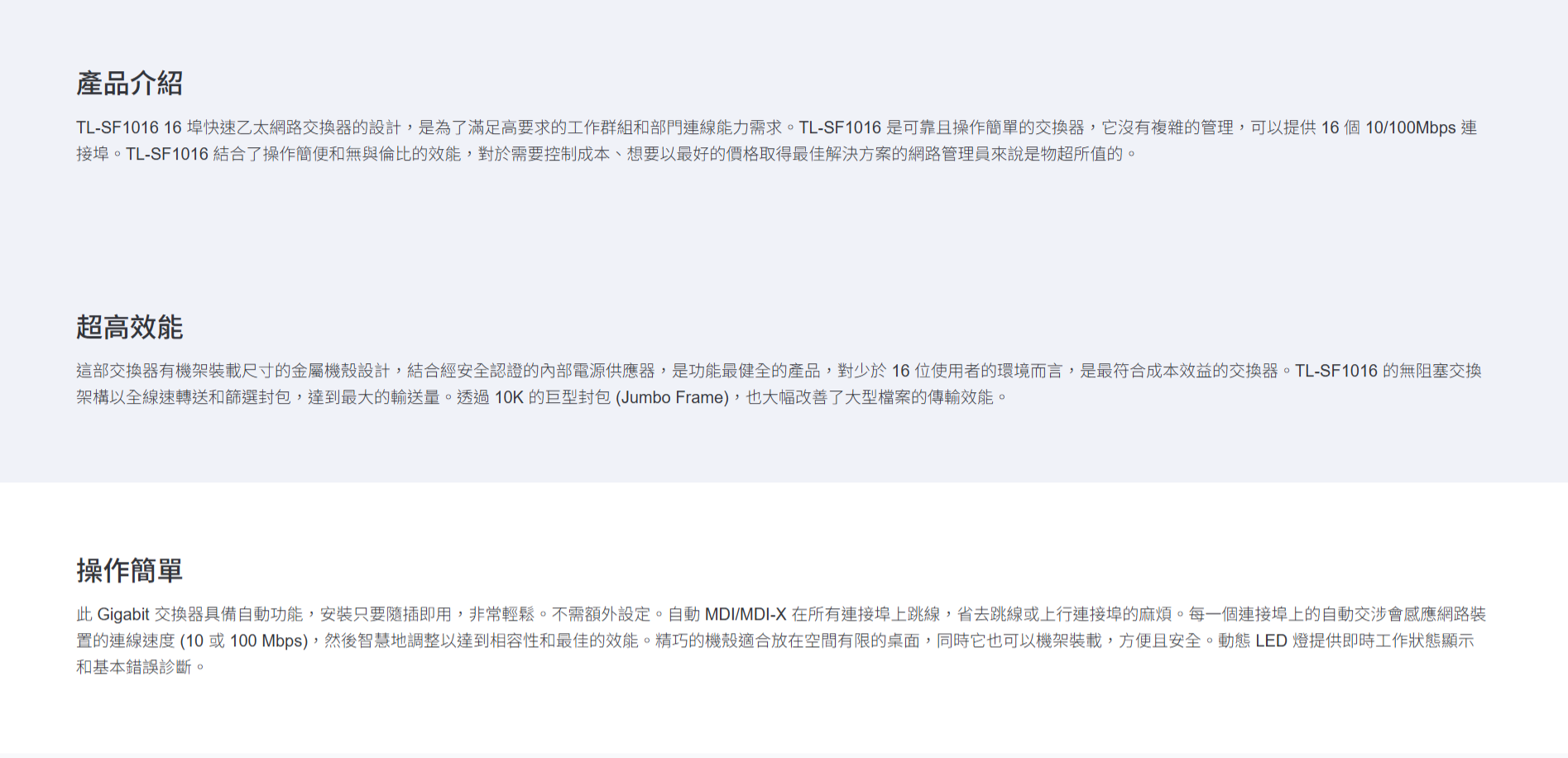Click the paragraph starting 這部交換器有機架裝載
Viewport: 1568px width, 758px height.
click(779, 384)
